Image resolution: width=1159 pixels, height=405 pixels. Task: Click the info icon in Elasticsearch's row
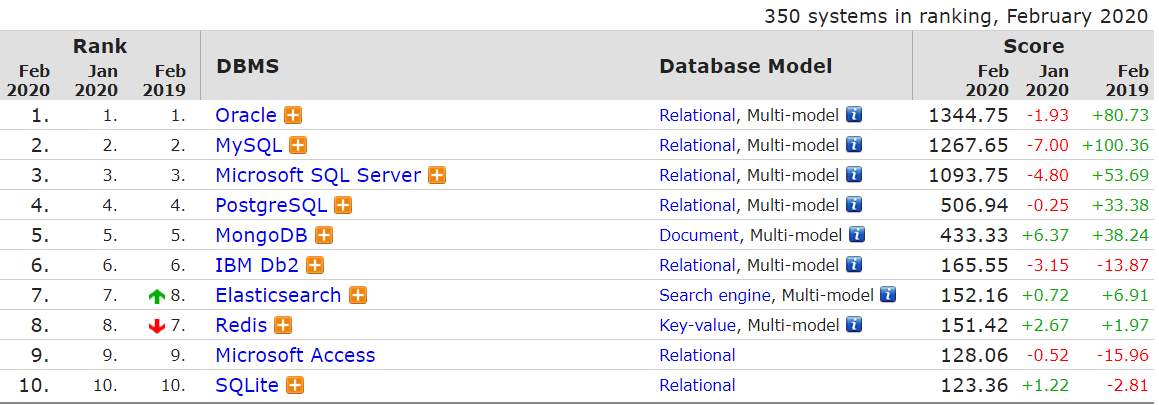click(x=888, y=295)
